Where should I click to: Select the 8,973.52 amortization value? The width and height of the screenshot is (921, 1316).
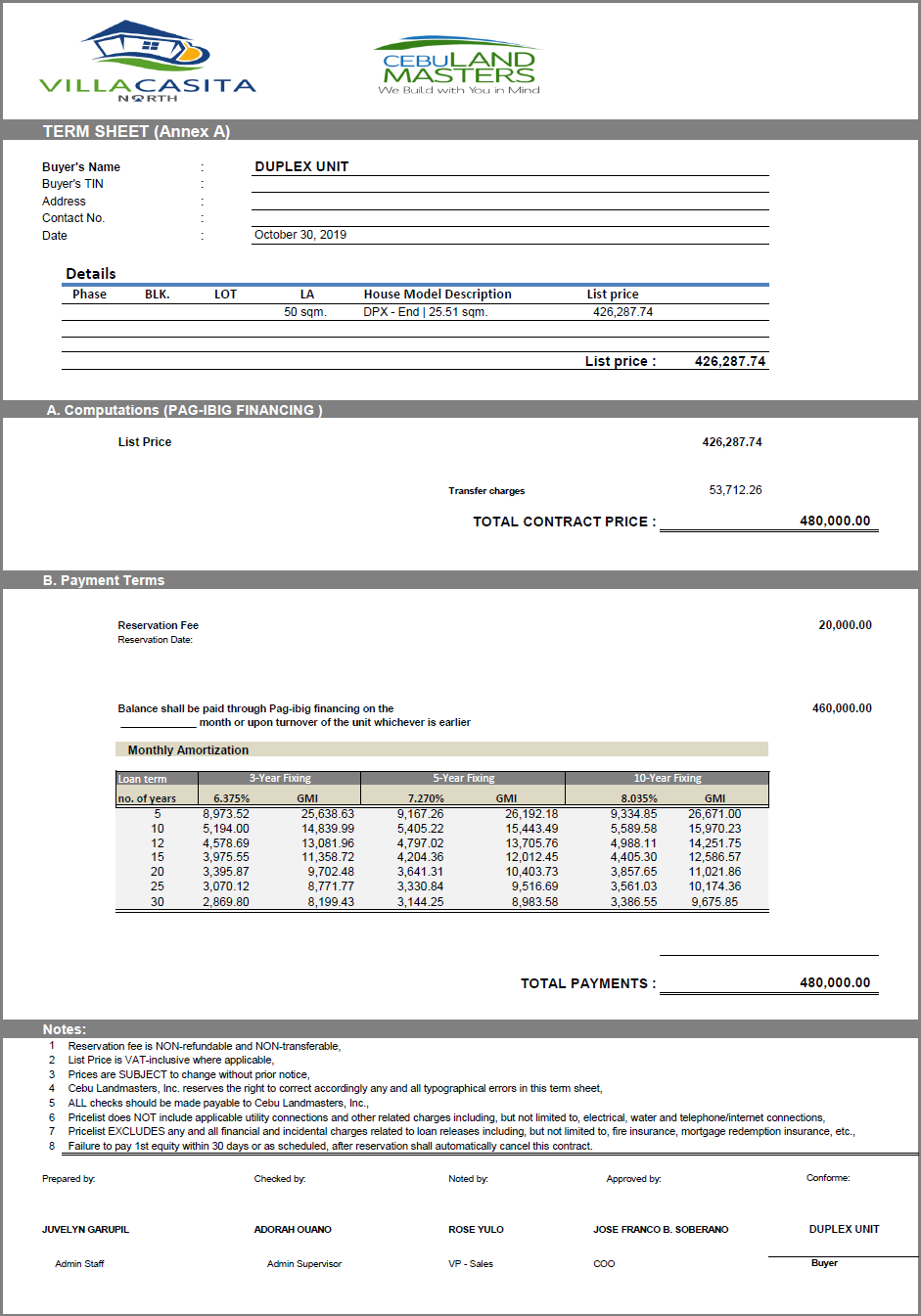pos(226,814)
